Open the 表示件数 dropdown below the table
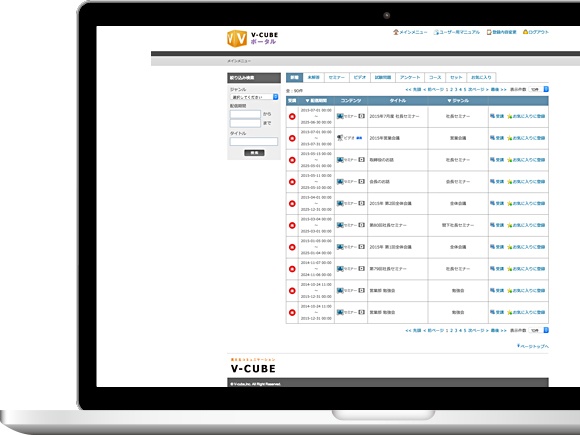 click(539, 330)
